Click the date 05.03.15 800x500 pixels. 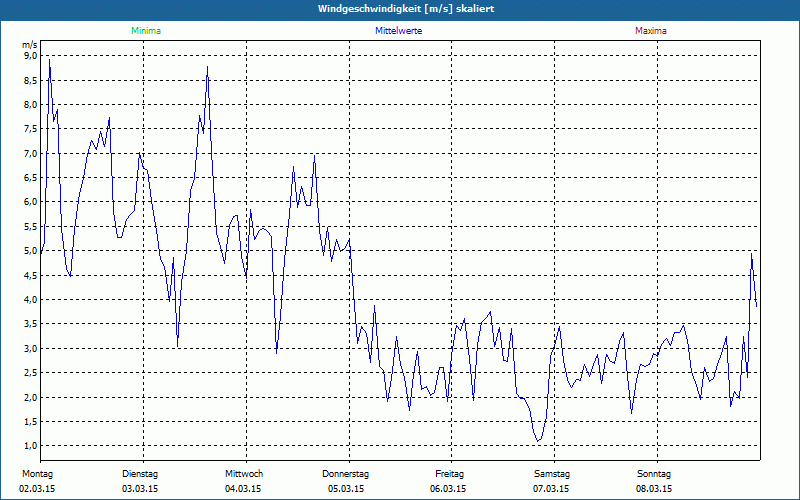[x=346, y=489]
